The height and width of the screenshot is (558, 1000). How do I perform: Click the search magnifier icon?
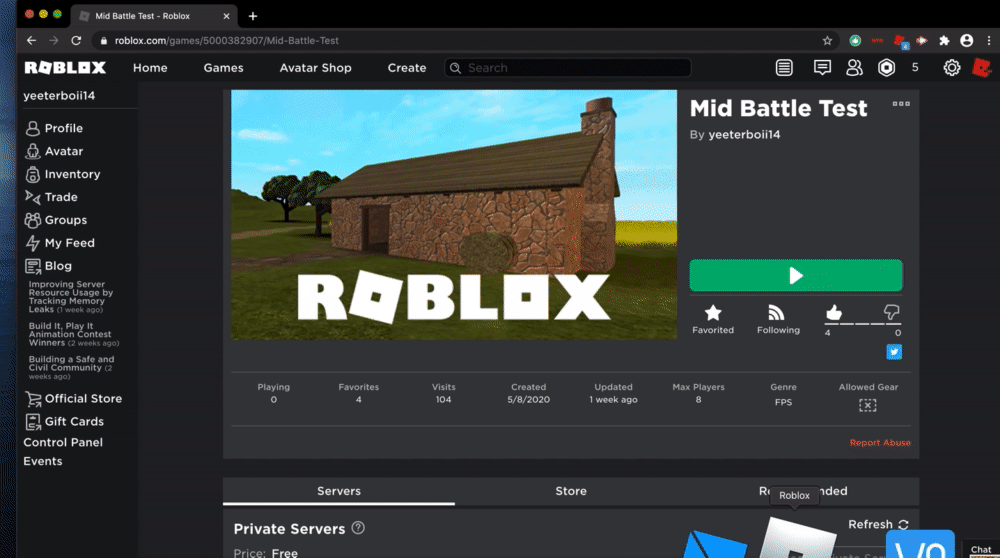(x=455, y=68)
